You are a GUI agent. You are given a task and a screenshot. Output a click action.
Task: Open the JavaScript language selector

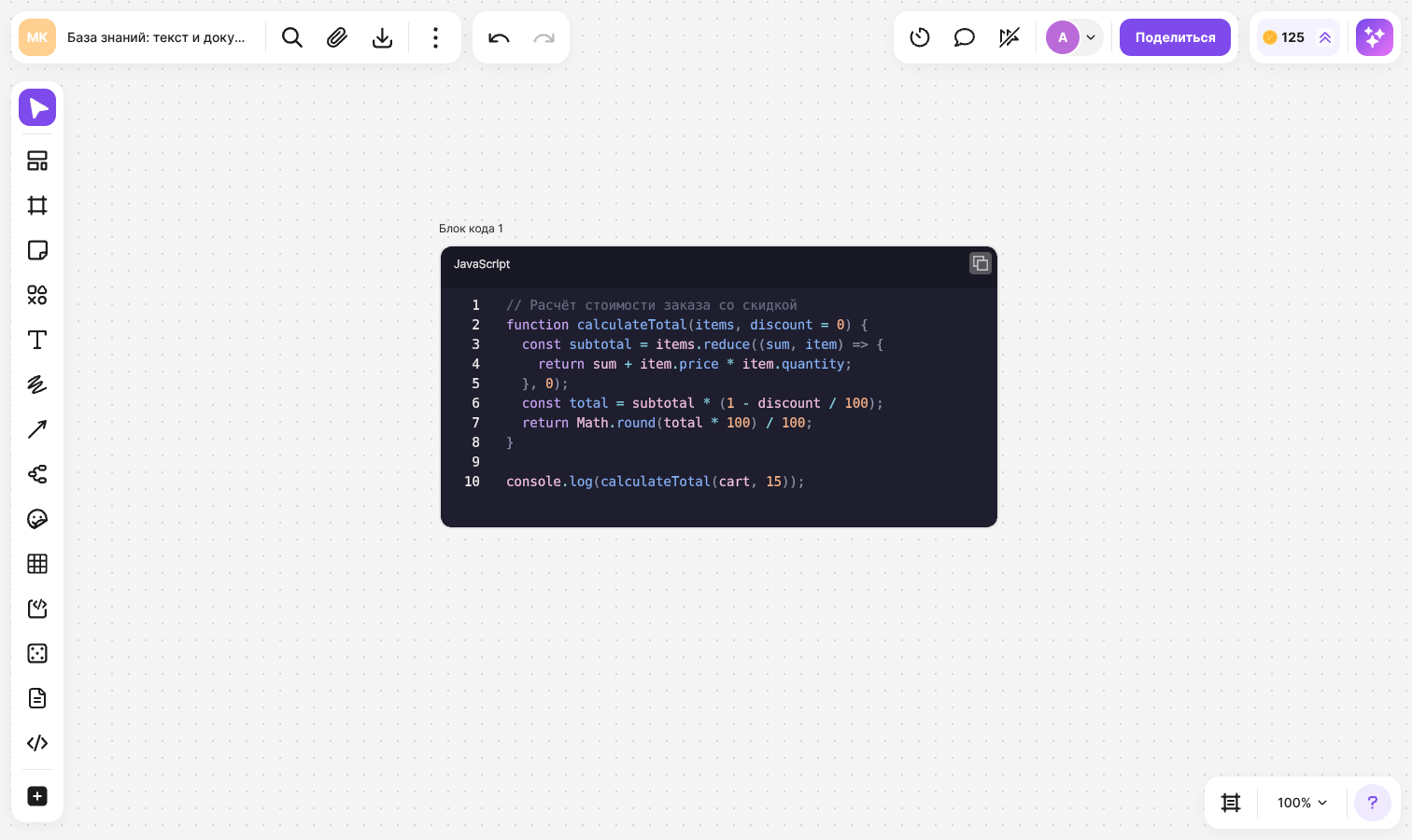(x=482, y=264)
